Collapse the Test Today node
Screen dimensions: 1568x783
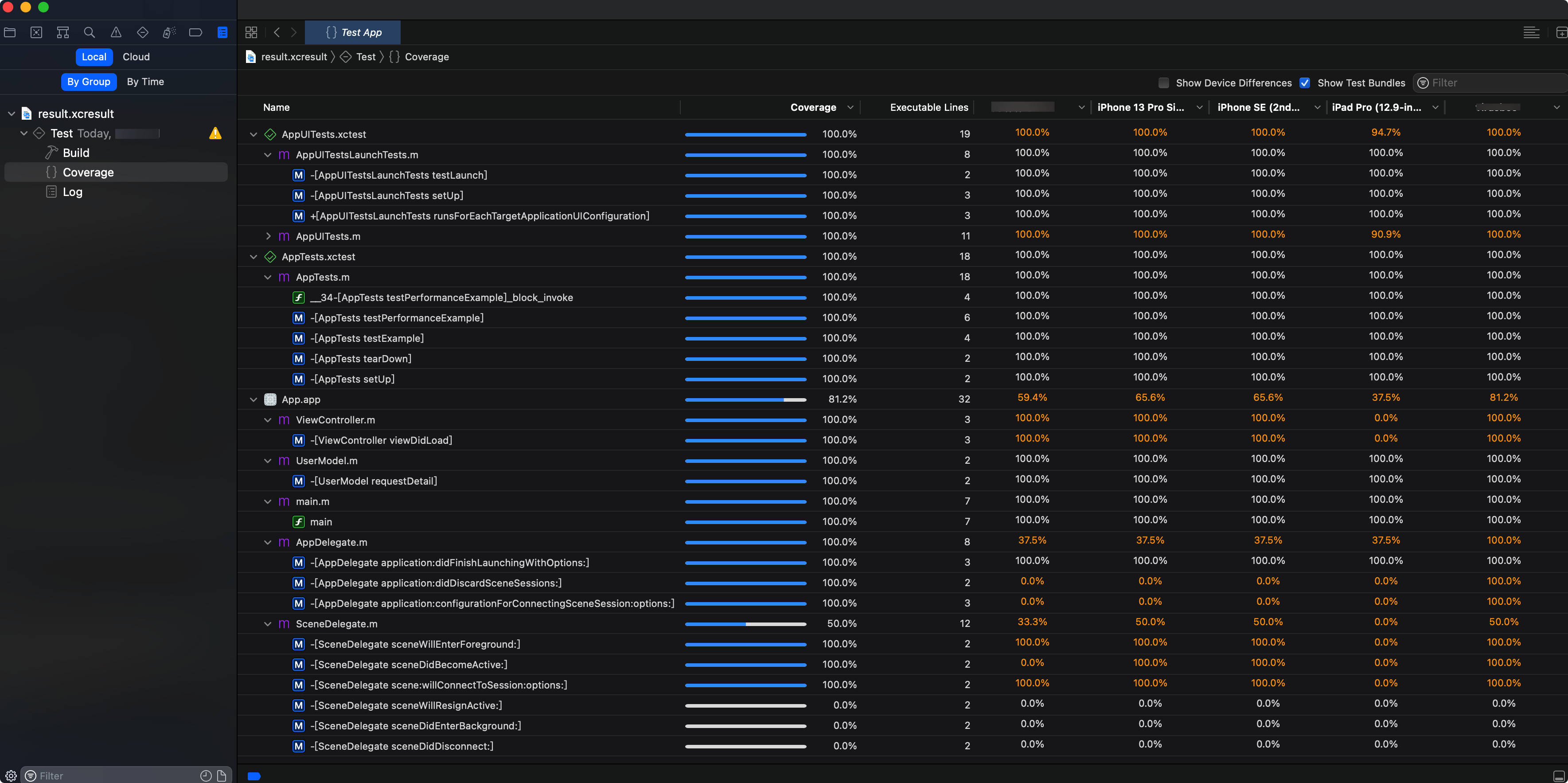coord(24,133)
